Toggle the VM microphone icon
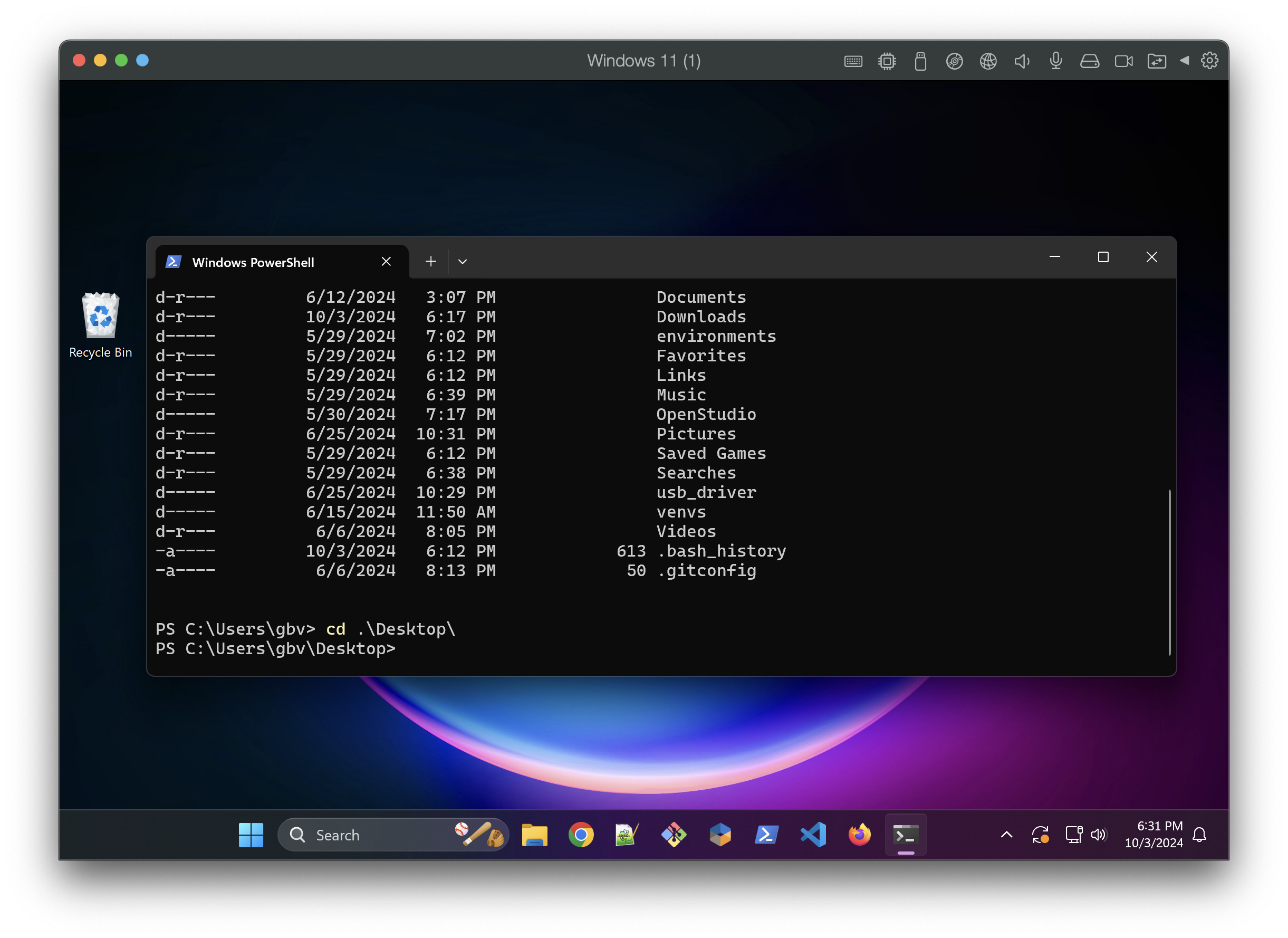 point(1056,61)
